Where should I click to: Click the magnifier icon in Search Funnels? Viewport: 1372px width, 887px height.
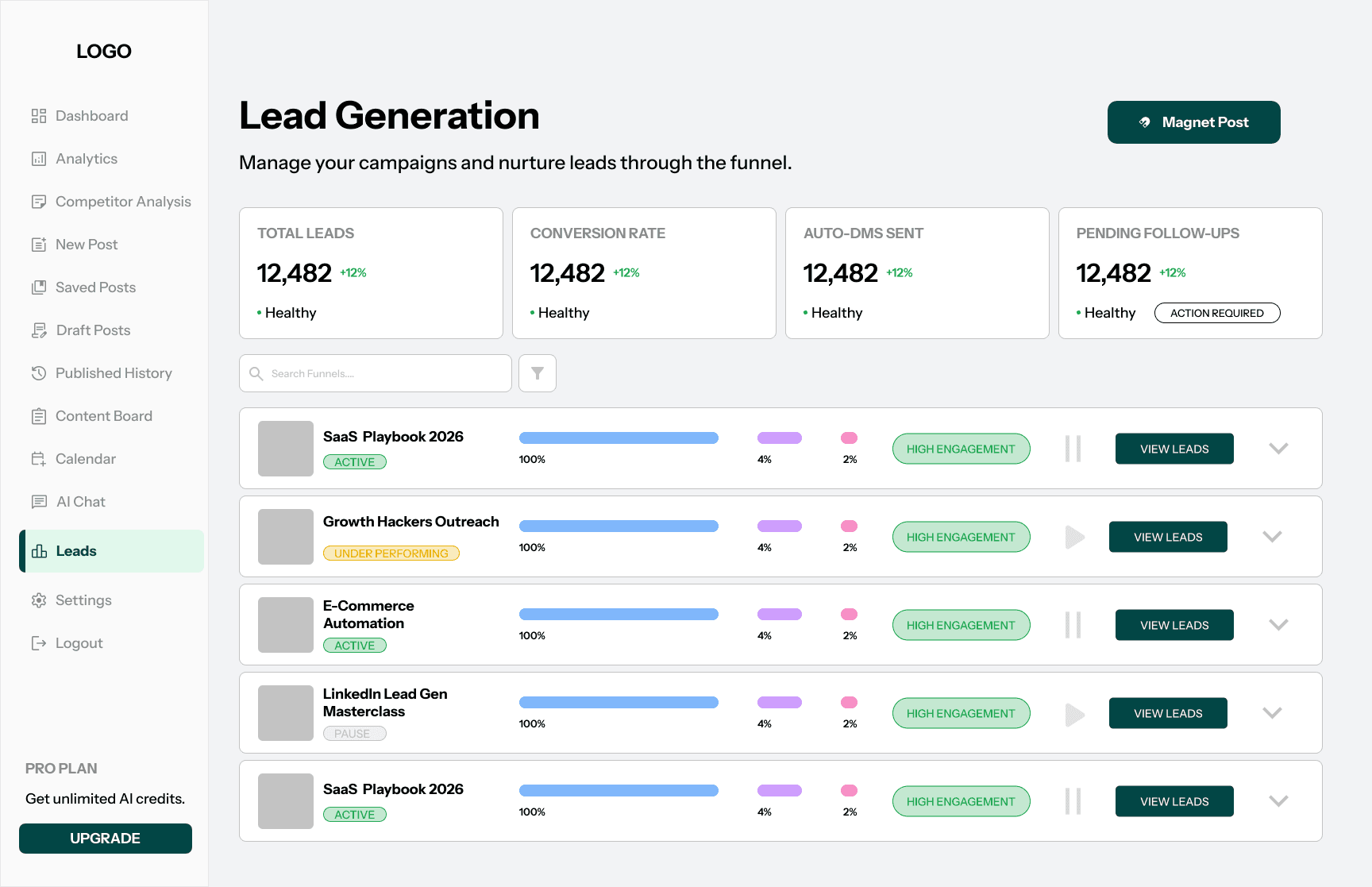256,373
